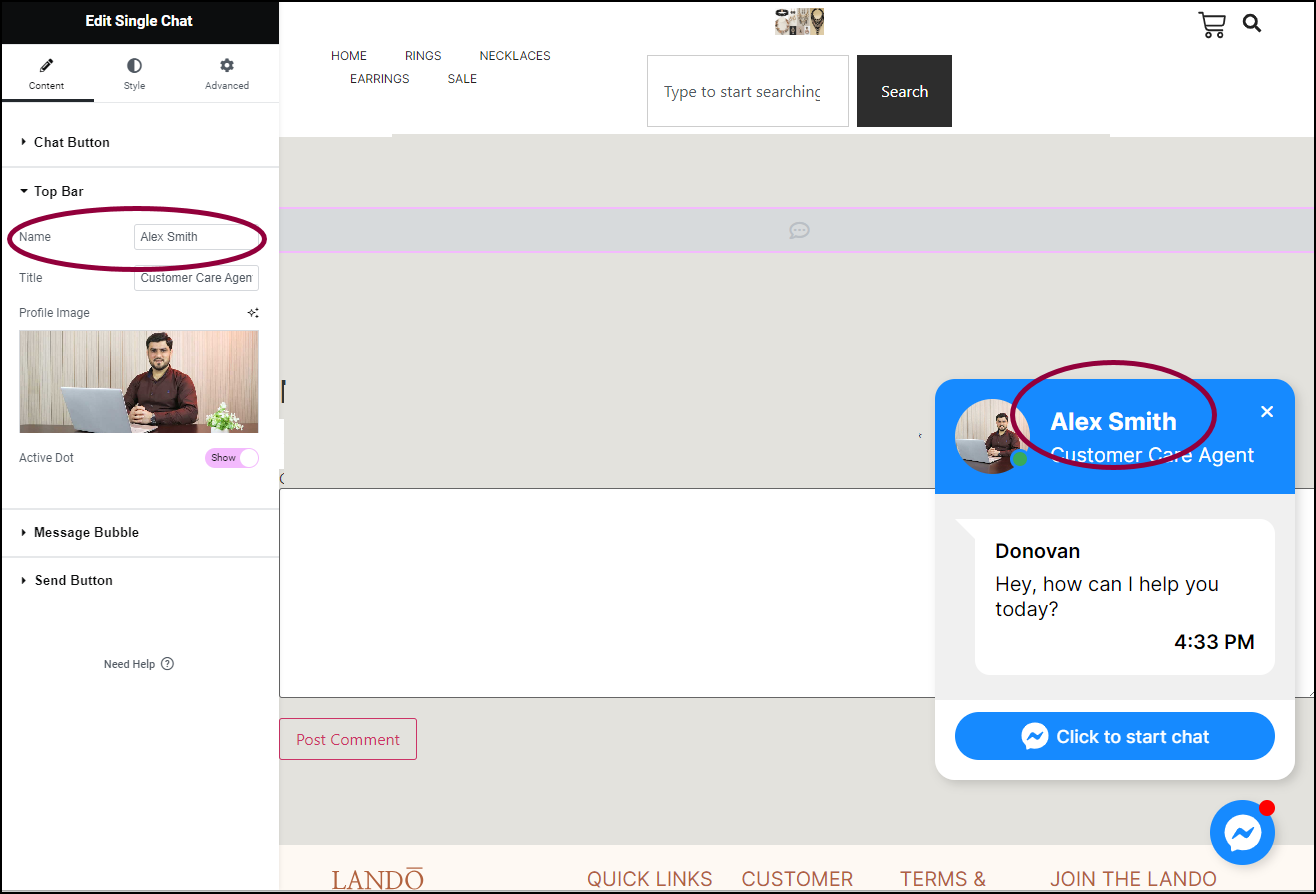Click the Messenger logo on the start chat button
Image resolution: width=1316 pixels, height=894 pixels.
click(x=1037, y=735)
